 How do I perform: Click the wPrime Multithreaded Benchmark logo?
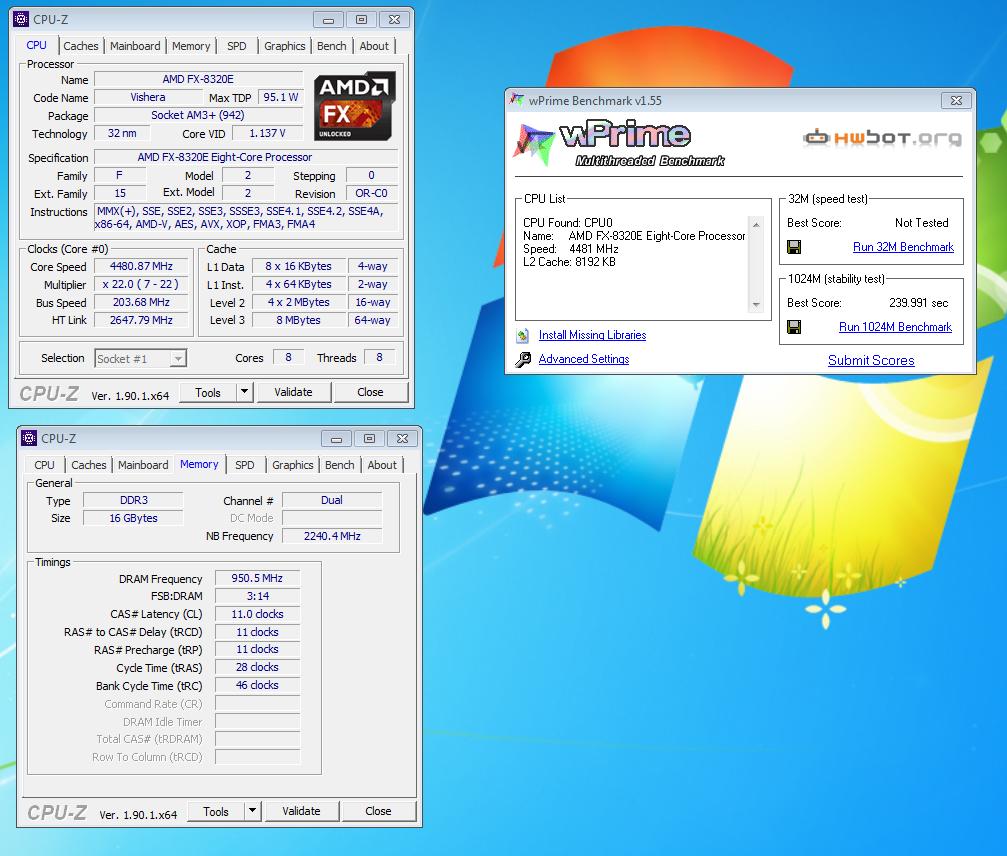pyautogui.click(x=620, y=143)
